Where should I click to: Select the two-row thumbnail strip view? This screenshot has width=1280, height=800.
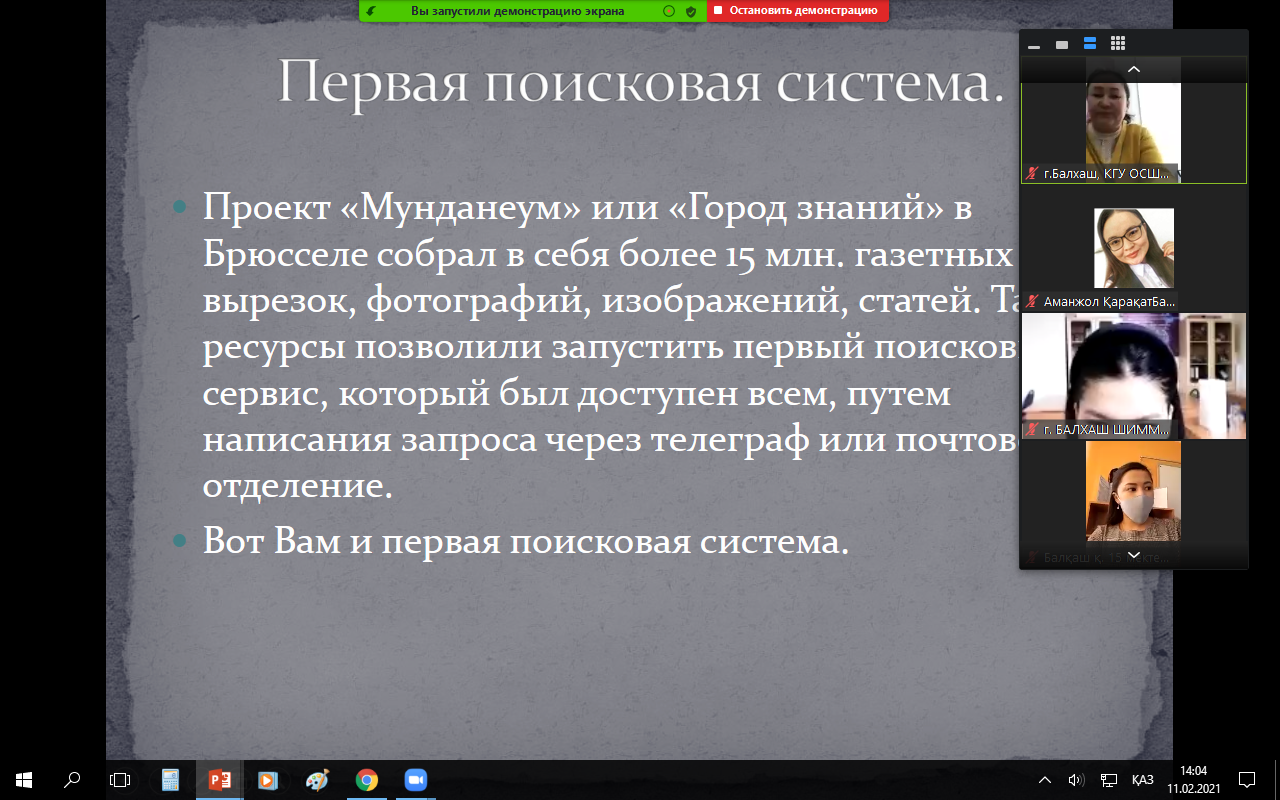pos(1090,44)
